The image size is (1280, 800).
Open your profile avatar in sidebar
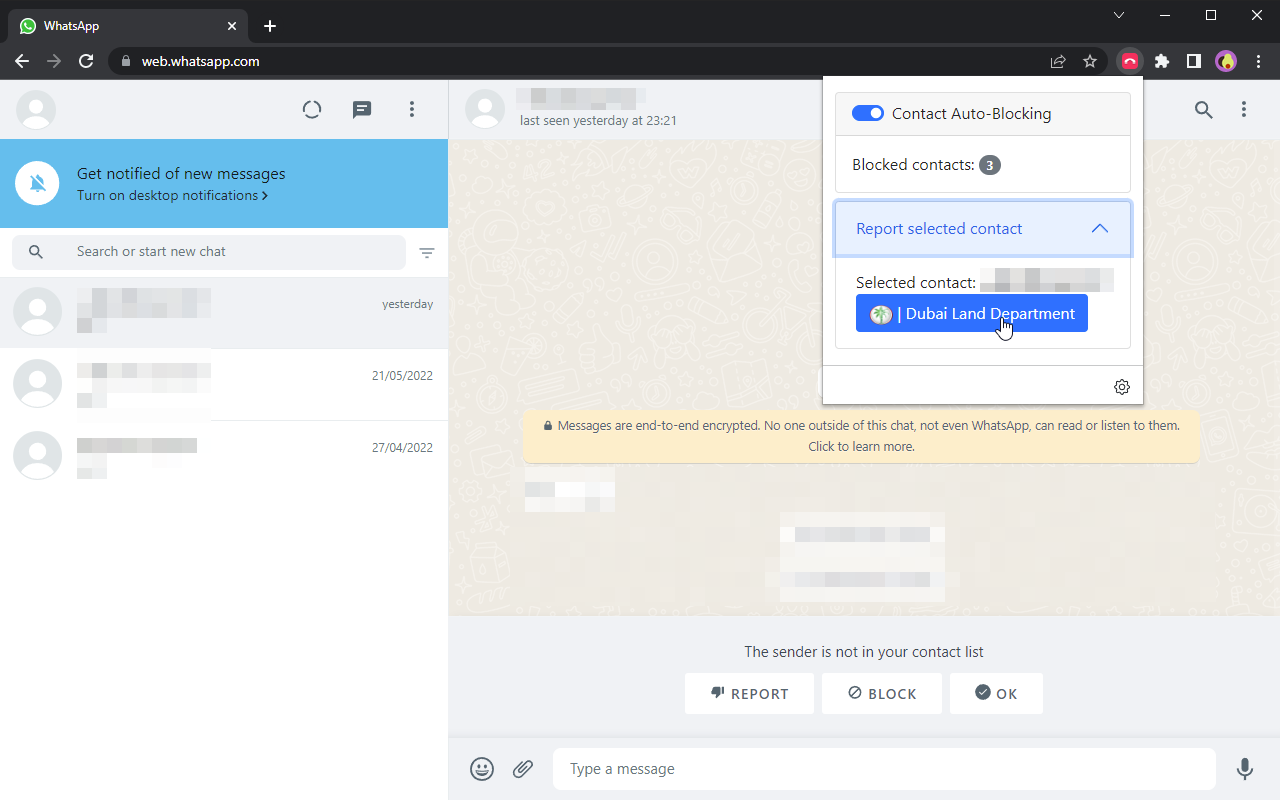point(36,110)
